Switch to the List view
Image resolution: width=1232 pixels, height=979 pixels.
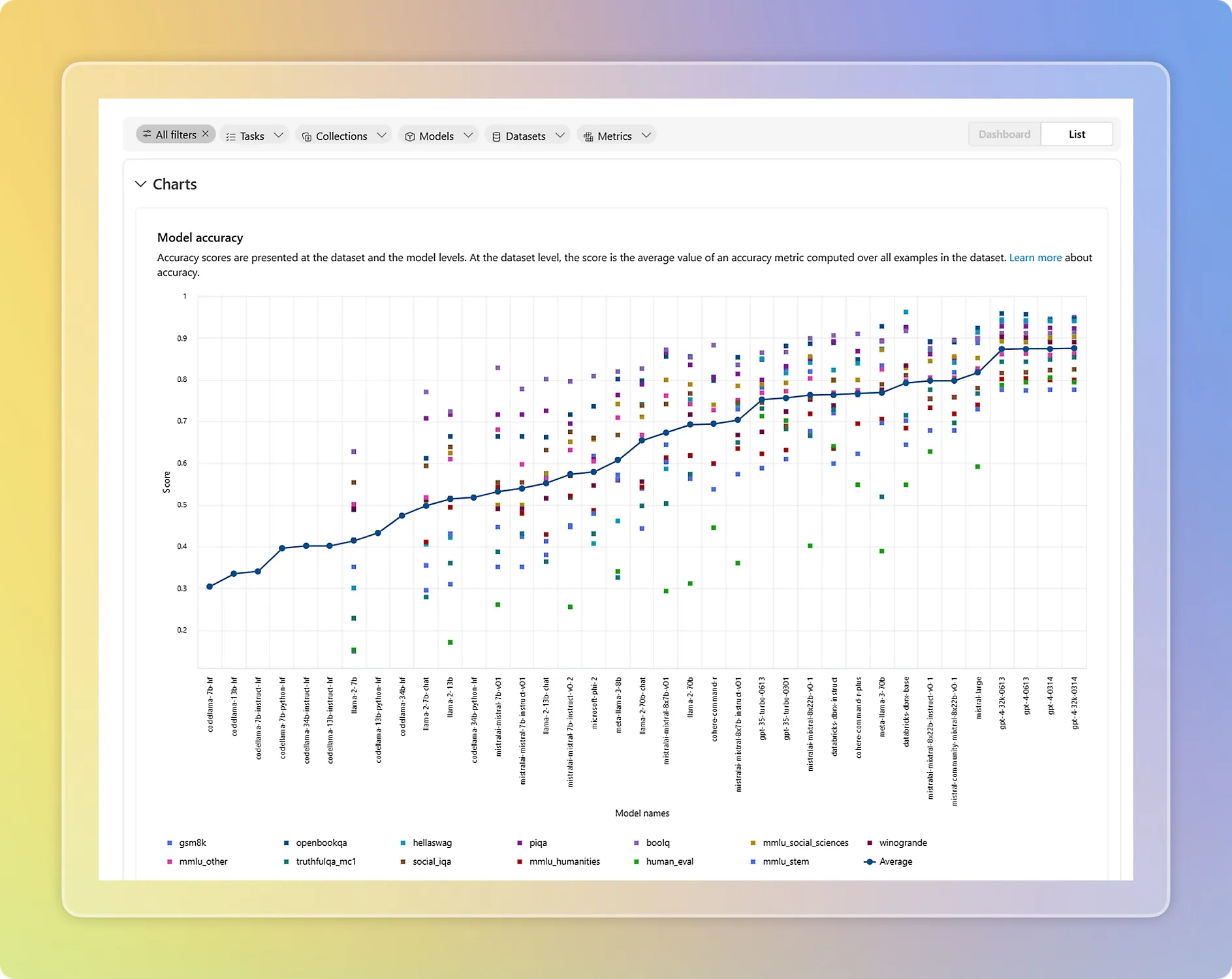point(1077,134)
